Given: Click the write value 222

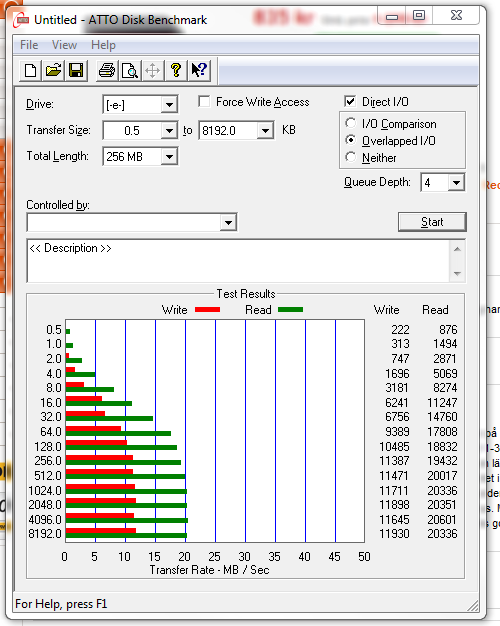Looking at the screenshot, I should [400, 330].
